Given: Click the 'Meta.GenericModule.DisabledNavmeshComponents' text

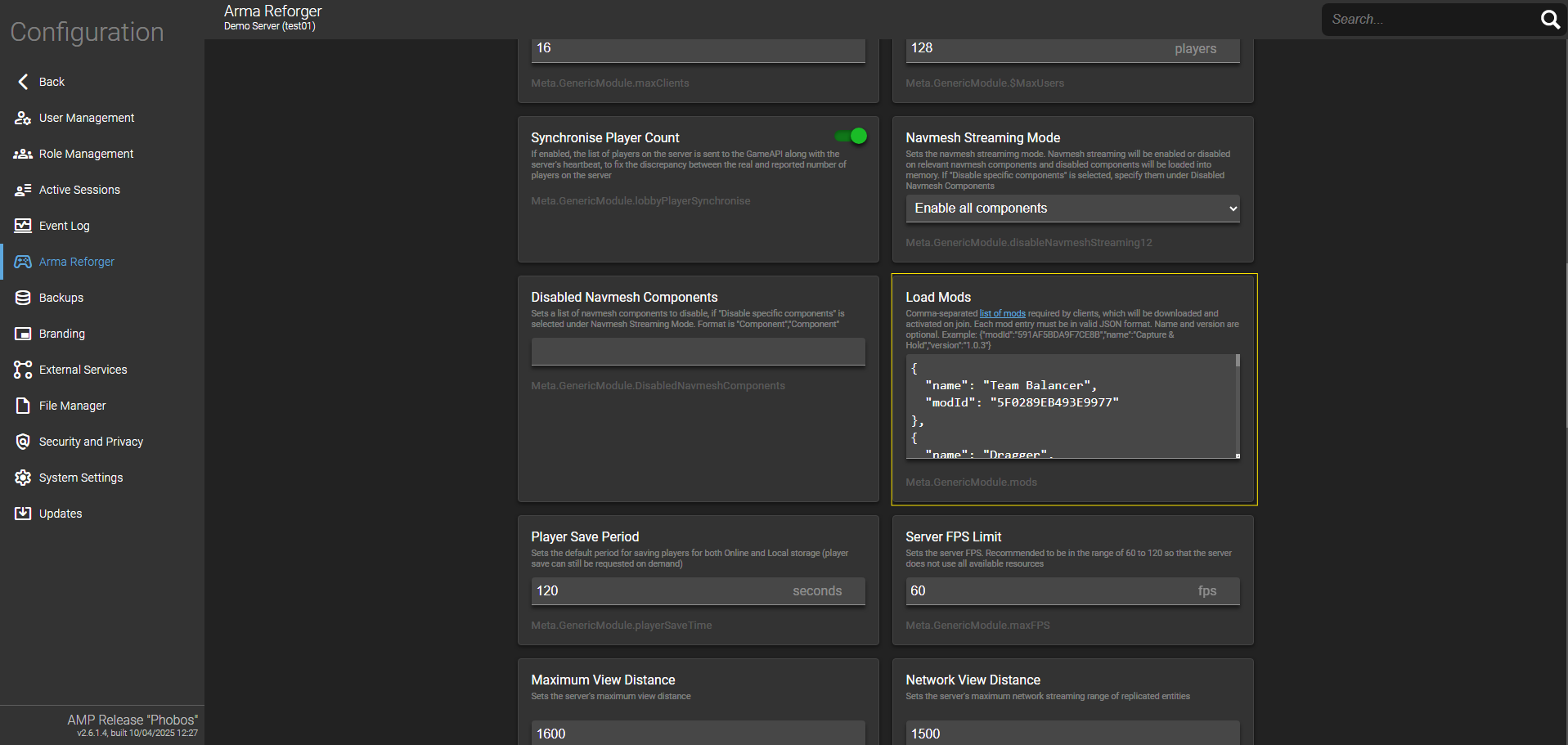Looking at the screenshot, I should [658, 386].
